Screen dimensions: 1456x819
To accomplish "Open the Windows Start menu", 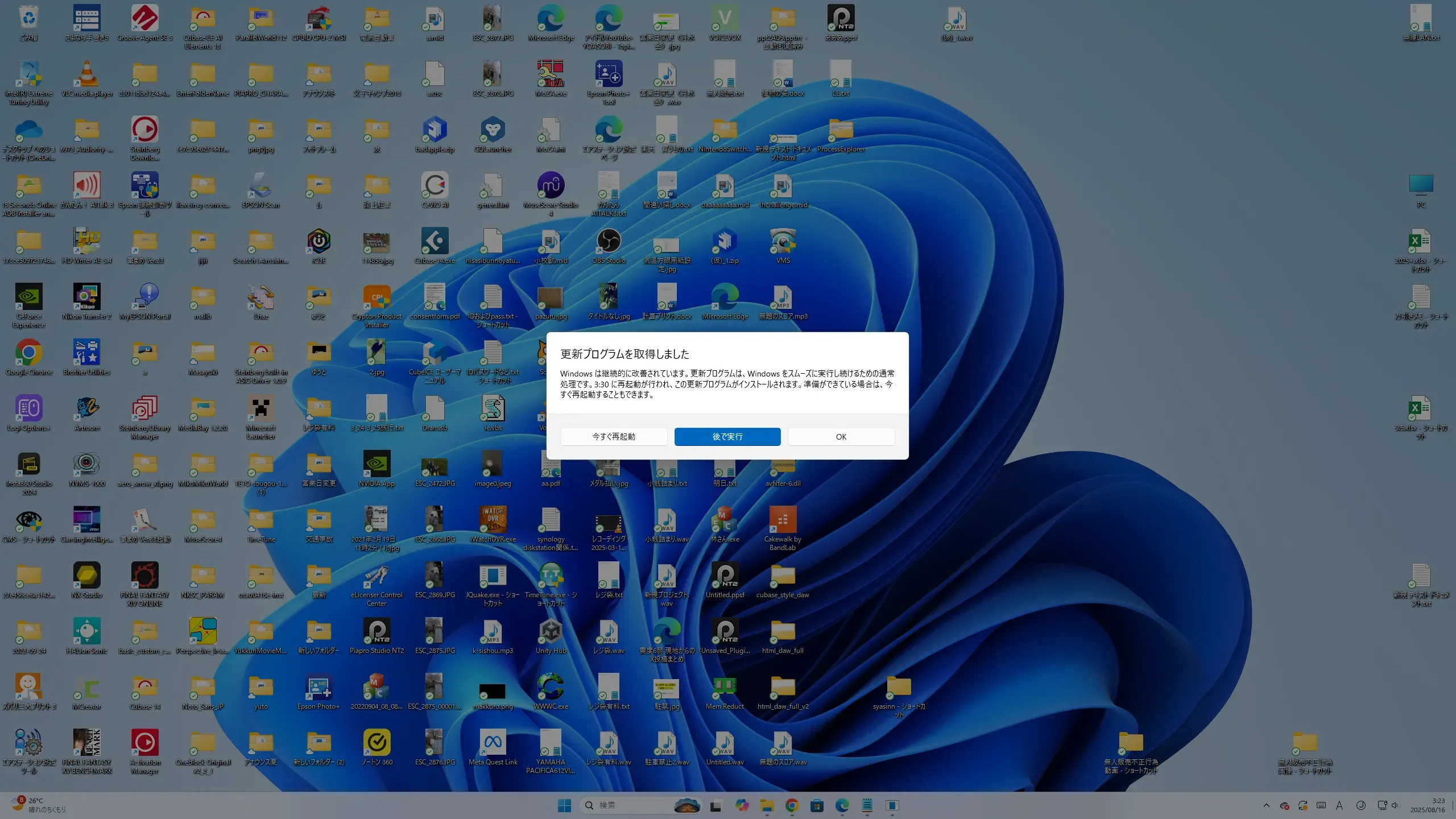I will [564, 805].
